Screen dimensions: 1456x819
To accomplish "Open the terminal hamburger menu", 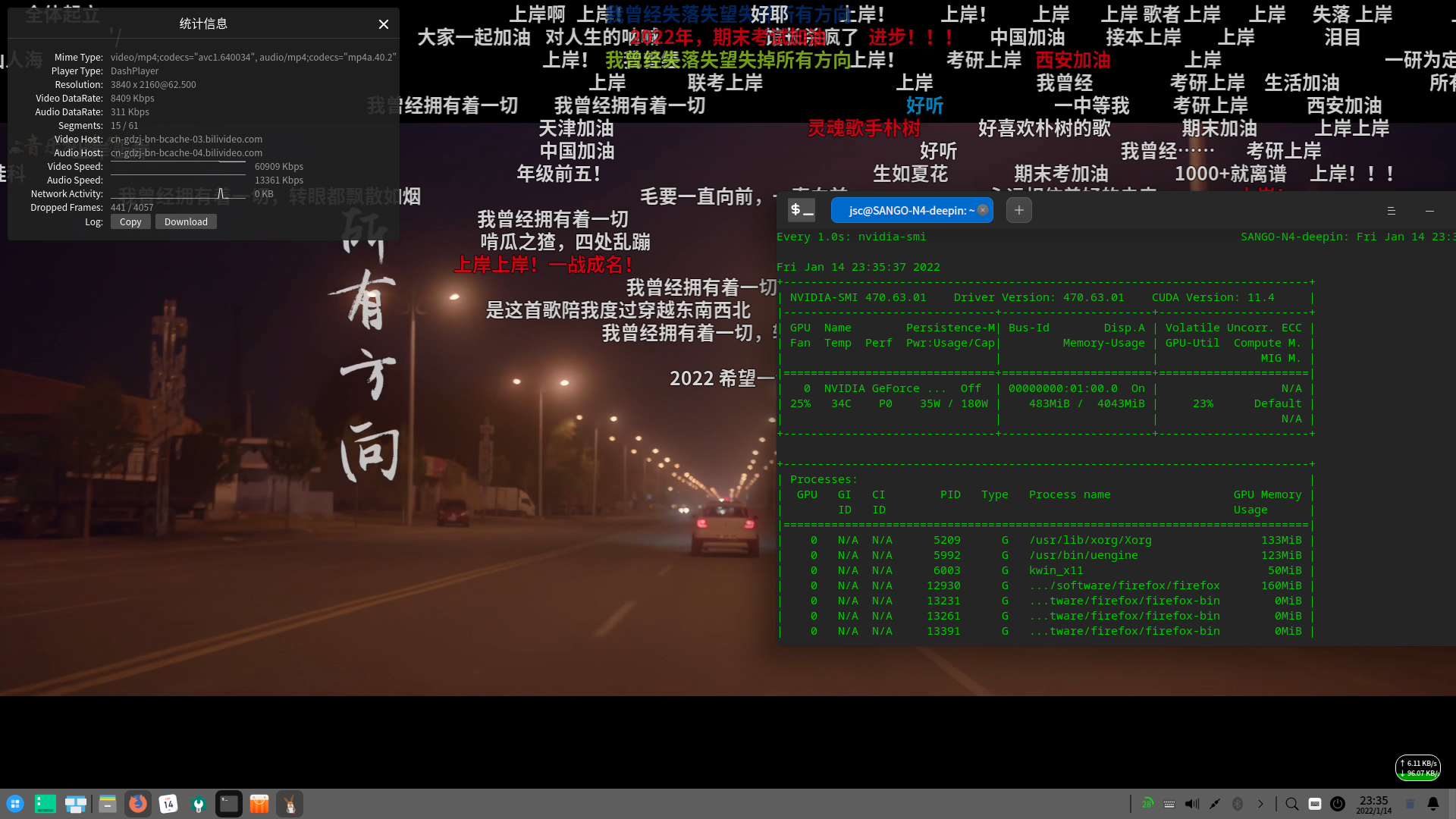I will pyautogui.click(x=1392, y=211).
